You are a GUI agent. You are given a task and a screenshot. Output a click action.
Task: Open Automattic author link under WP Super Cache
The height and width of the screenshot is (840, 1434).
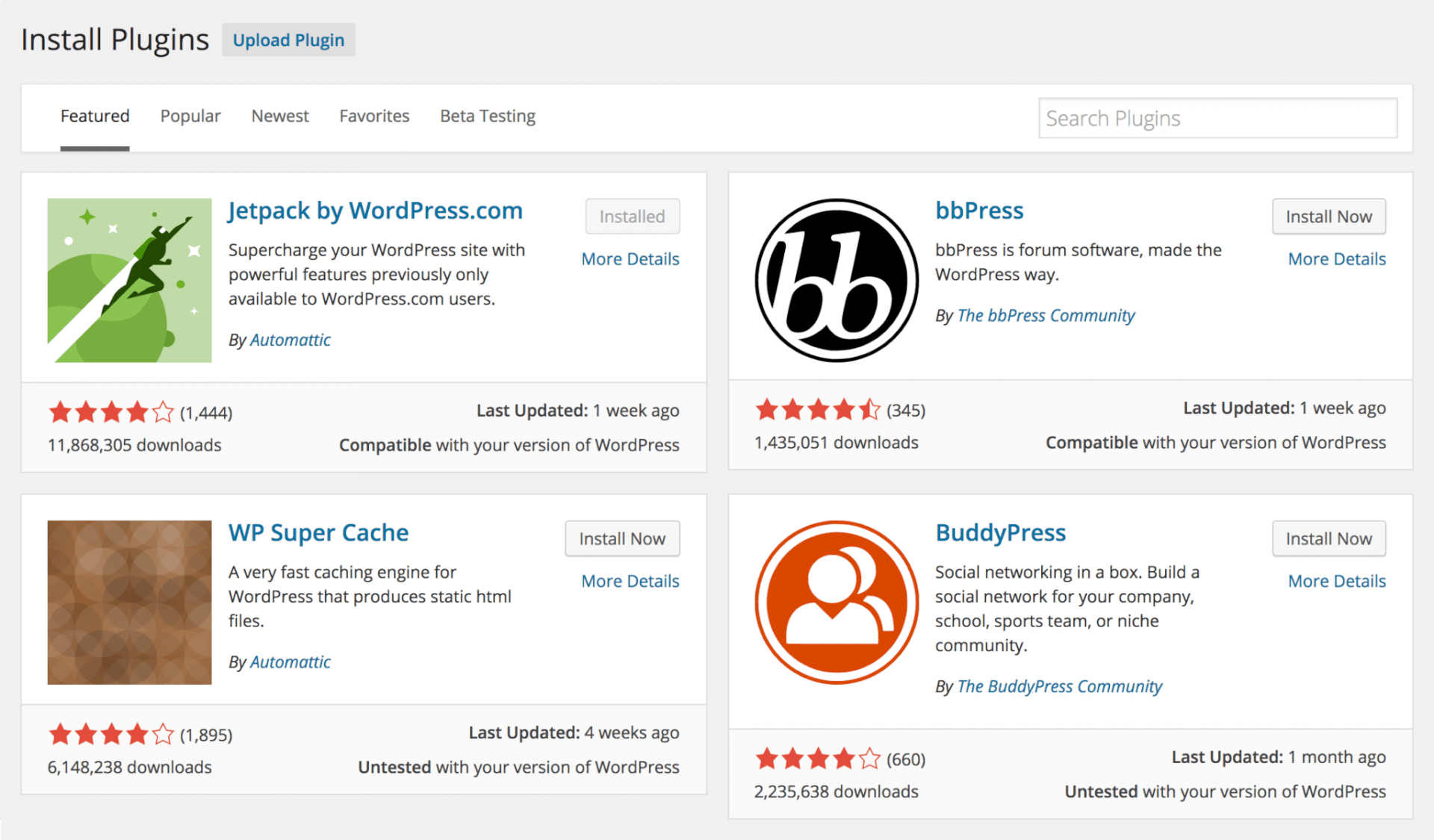point(290,662)
